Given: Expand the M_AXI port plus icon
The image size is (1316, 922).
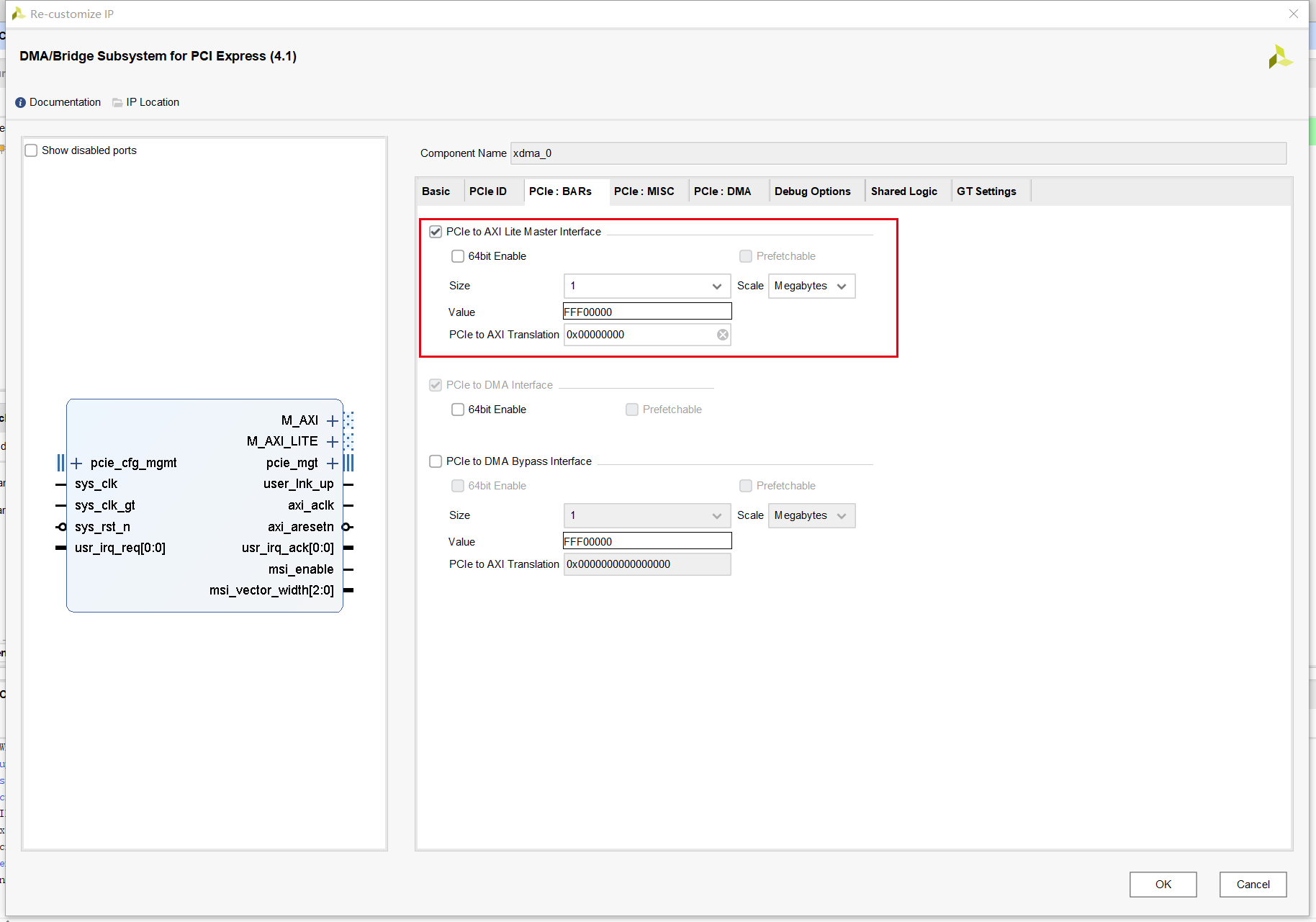Looking at the screenshot, I should 332,420.
